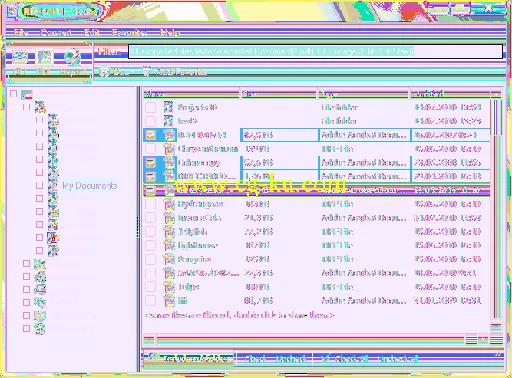This screenshot has height=378, width=512.
Task: Select the Chrysanthemum file name
Action: pyautogui.click(x=208, y=149)
